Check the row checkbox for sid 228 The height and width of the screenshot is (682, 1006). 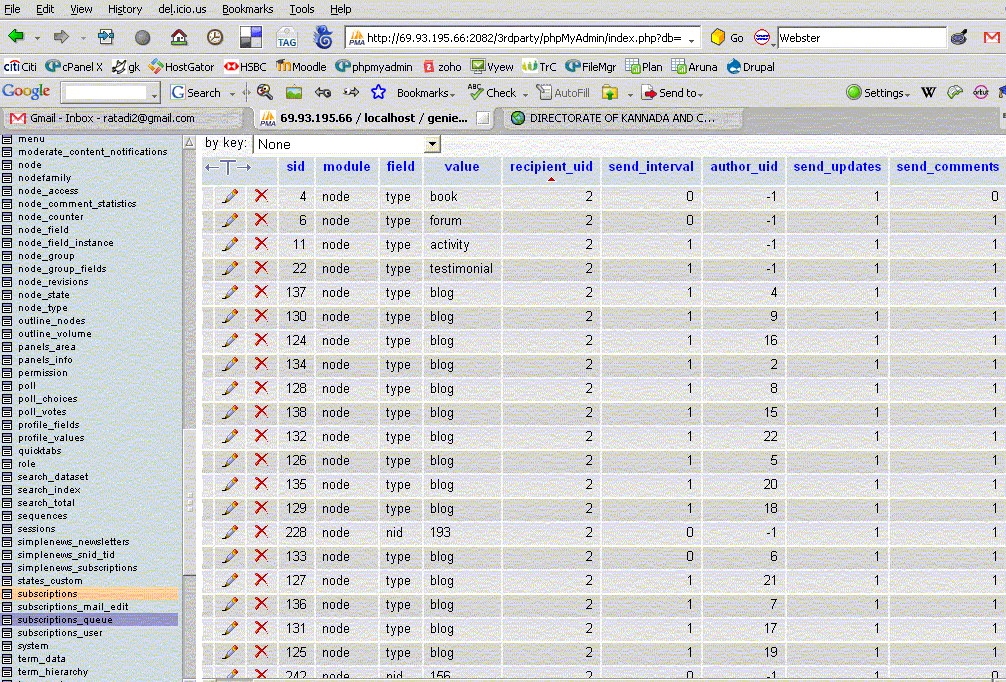[209, 532]
